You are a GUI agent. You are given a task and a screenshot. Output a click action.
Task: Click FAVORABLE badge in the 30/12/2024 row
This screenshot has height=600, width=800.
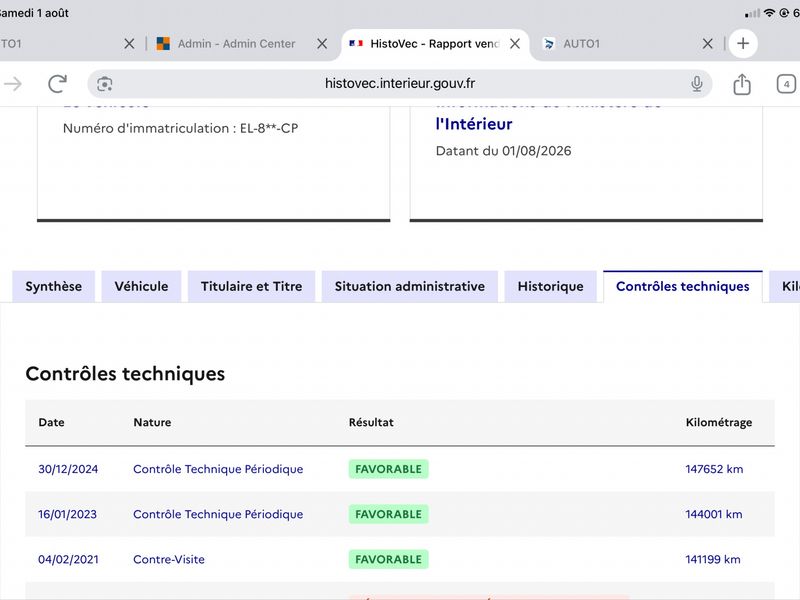coord(388,469)
